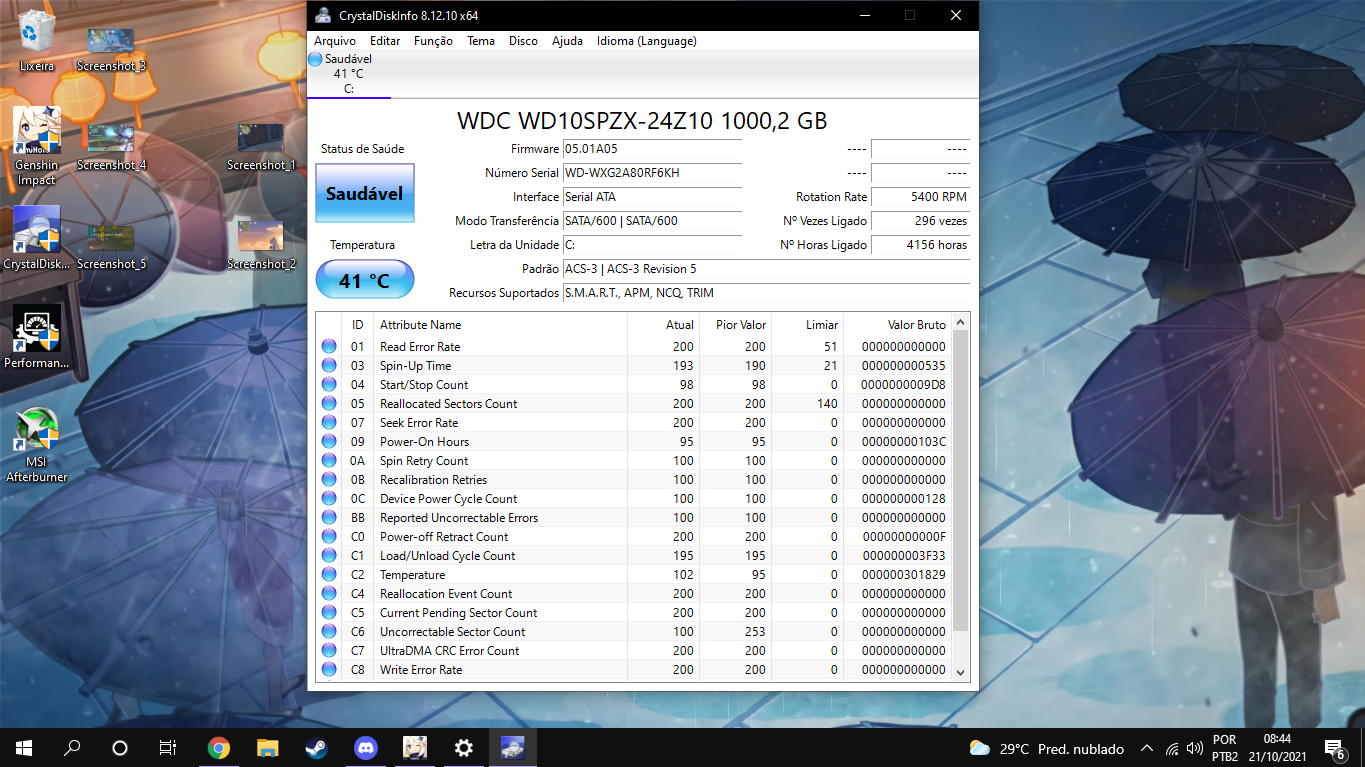Click the weather widget 29°C Pred. nublado
The height and width of the screenshot is (767, 1365).
tap(1046, 748)
